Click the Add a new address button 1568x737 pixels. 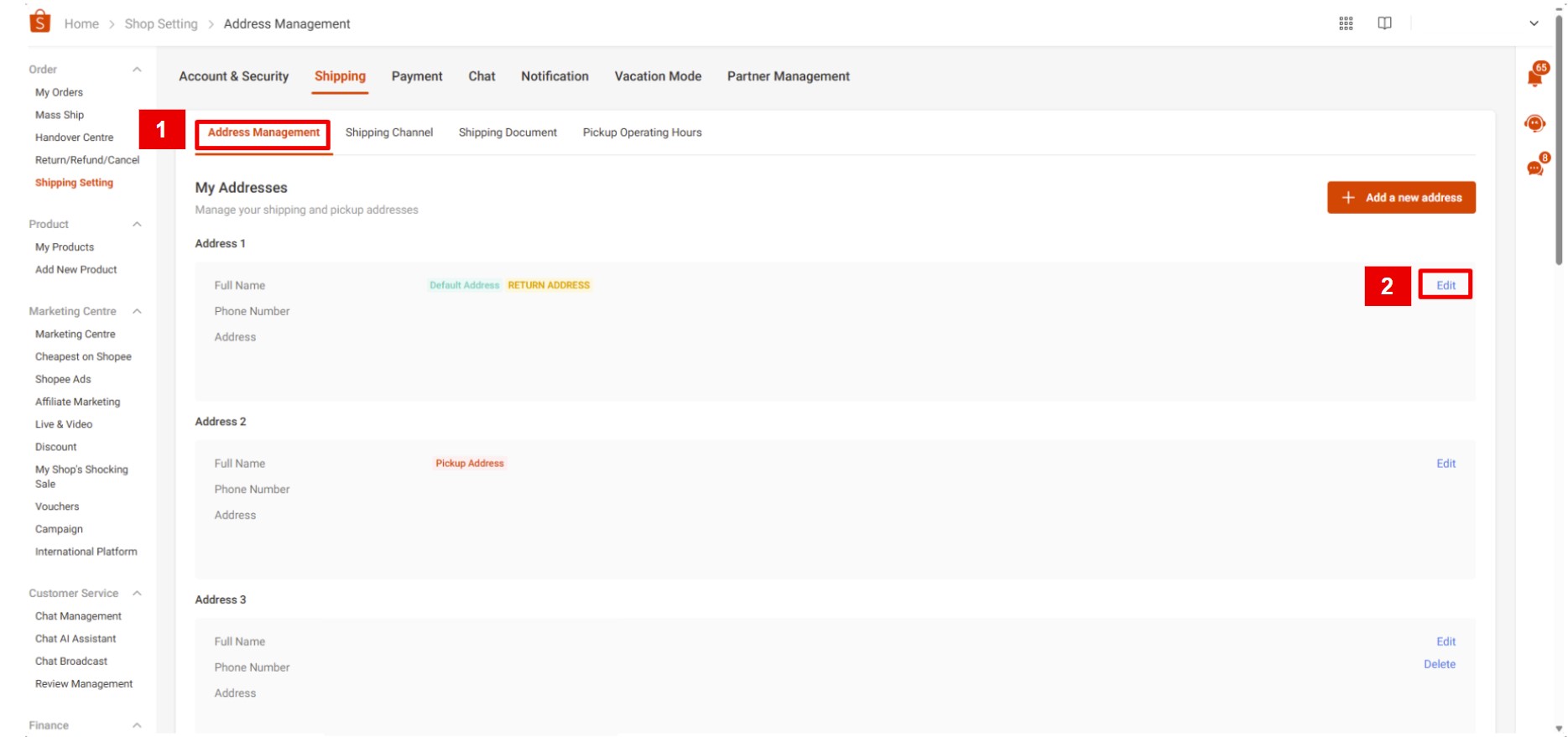click(x=1400, y=198)
